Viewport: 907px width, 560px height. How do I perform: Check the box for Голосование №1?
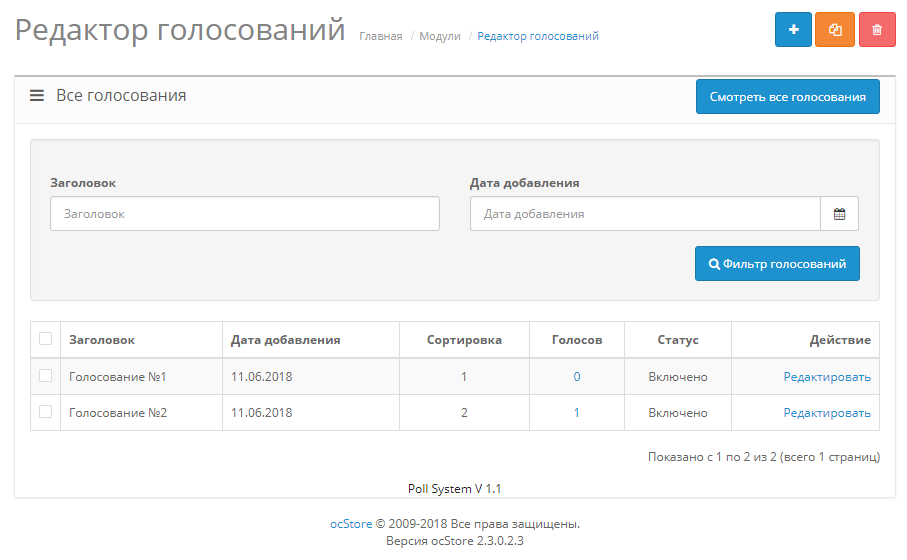[x=45, y=376]
